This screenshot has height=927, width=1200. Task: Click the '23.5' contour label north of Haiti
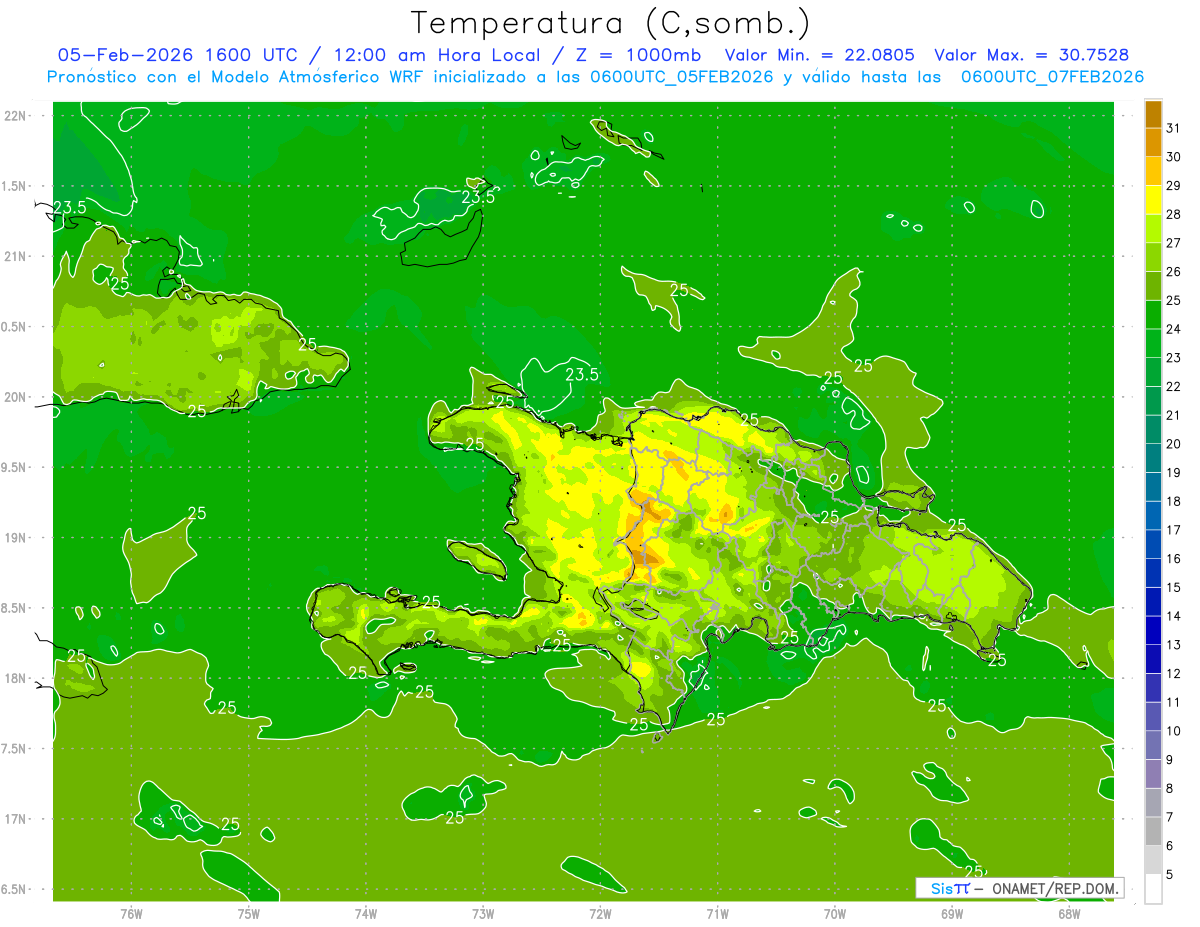pyautogui.click(x=582, y=375)
